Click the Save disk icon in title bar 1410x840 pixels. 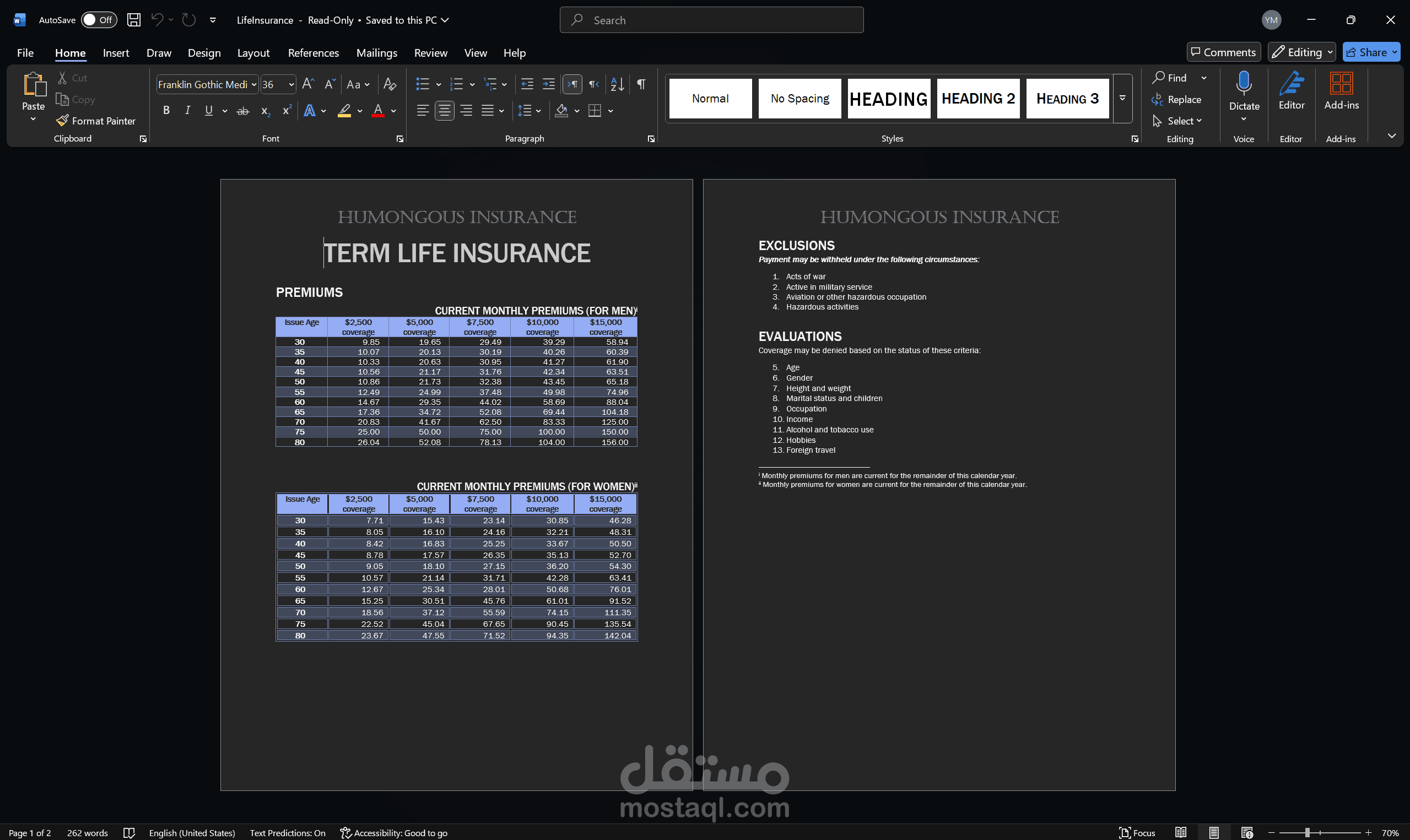tap(133, 20)
